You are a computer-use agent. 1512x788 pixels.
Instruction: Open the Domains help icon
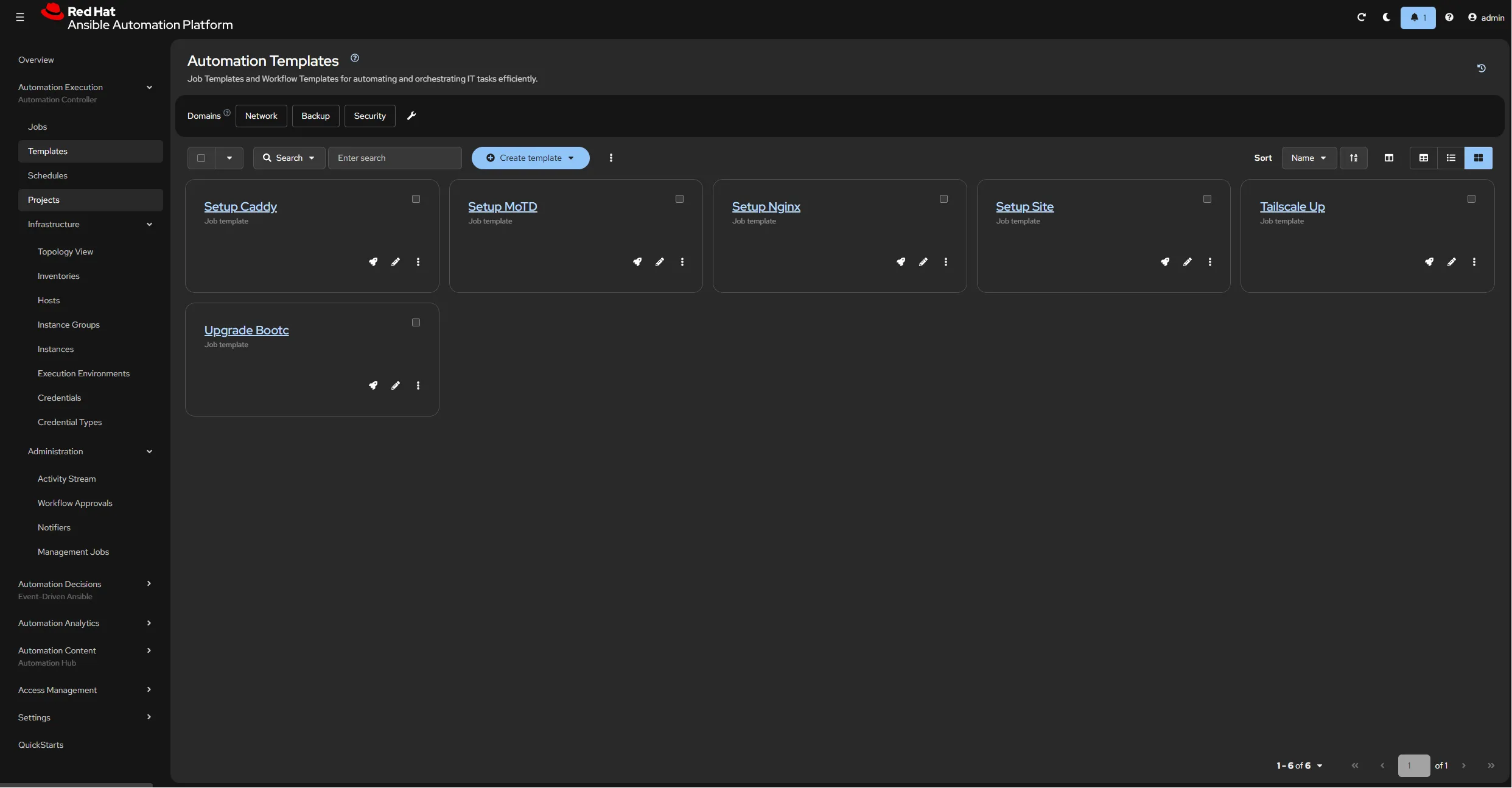227,113
